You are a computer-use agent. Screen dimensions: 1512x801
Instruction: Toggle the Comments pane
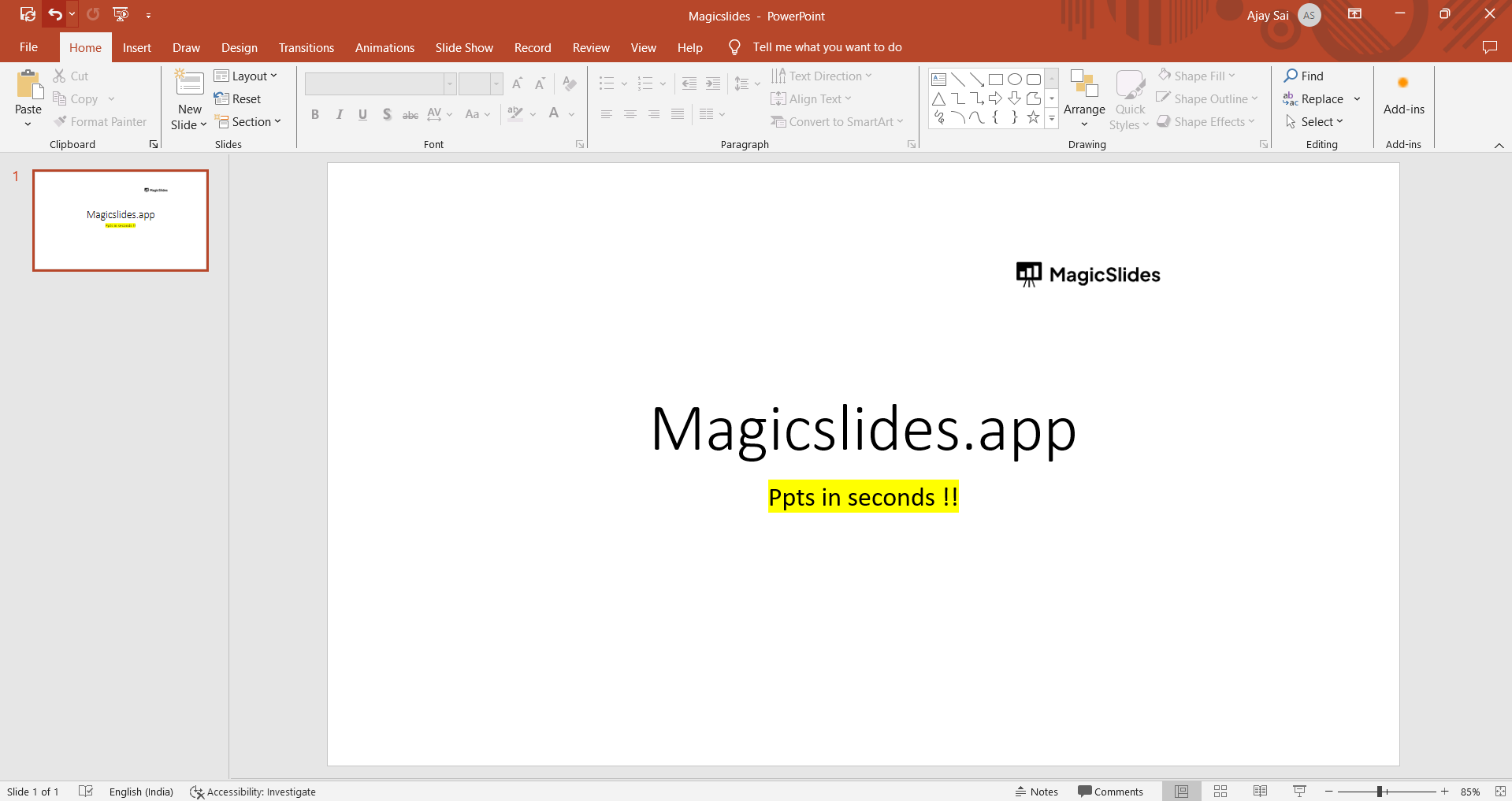point(1110,792)
